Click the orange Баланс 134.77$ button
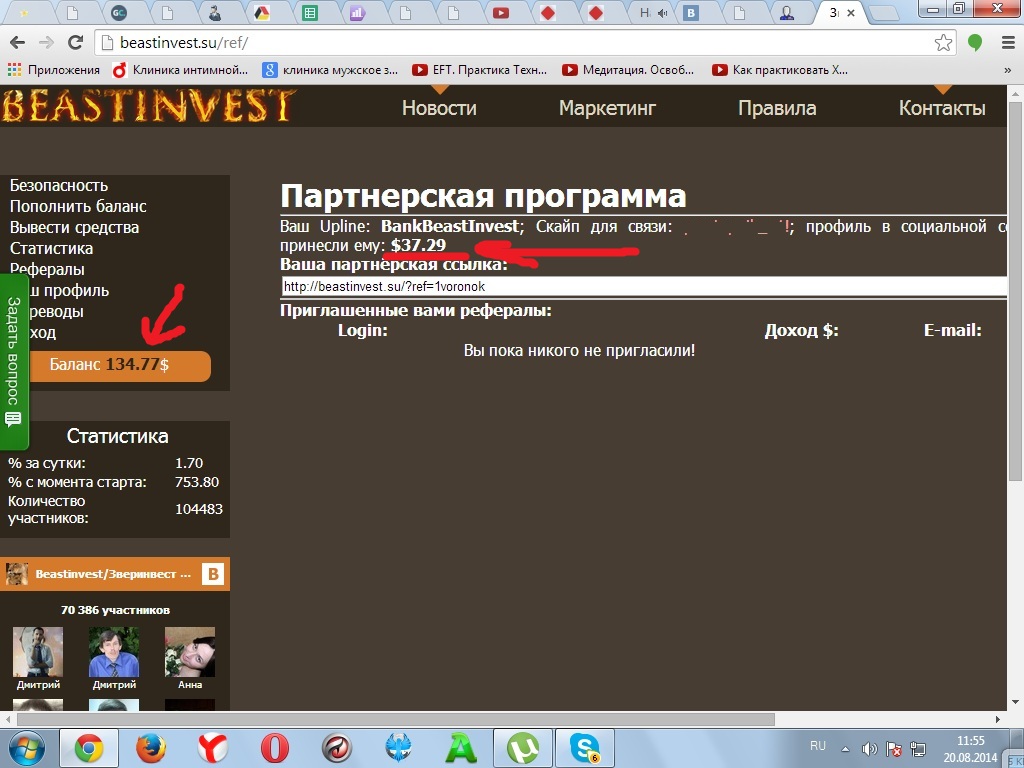Screen dimensions: 1024x768 coord(118,365)
